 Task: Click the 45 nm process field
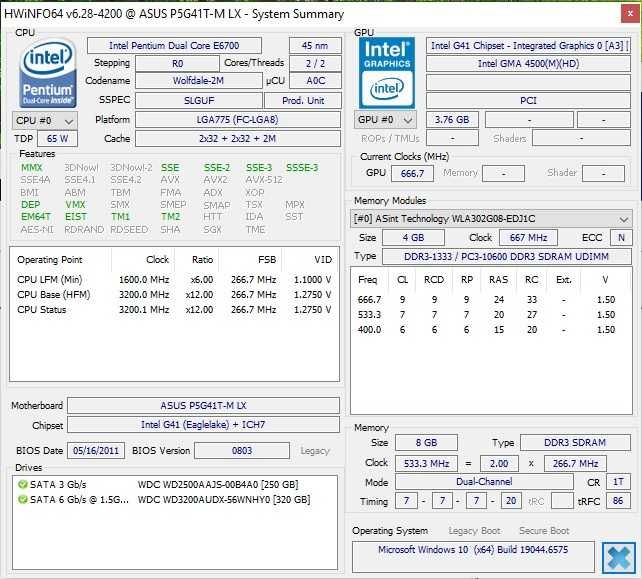[x=315, y=45]
